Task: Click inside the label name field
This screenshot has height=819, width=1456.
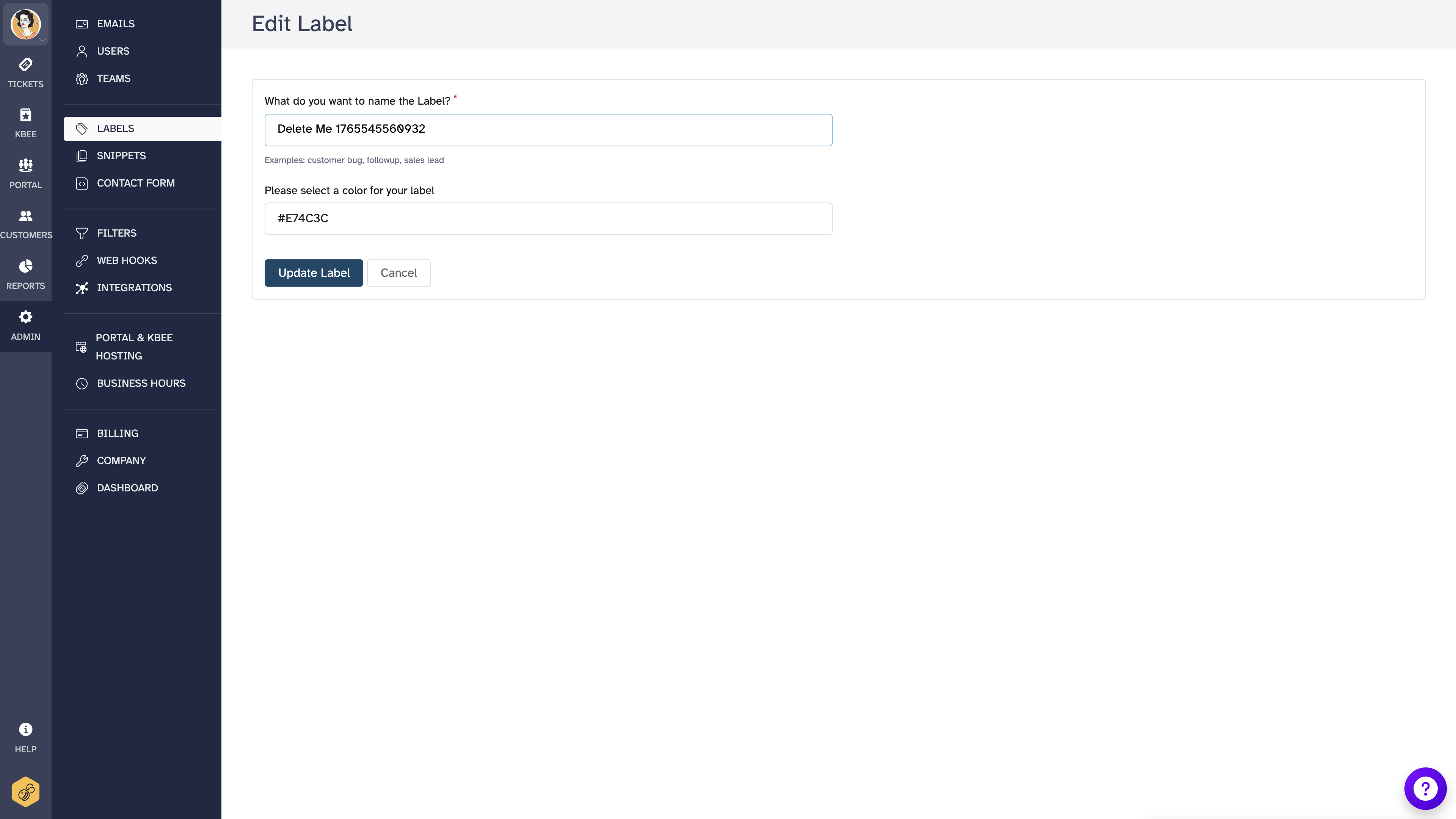Action: click(548, 129)
